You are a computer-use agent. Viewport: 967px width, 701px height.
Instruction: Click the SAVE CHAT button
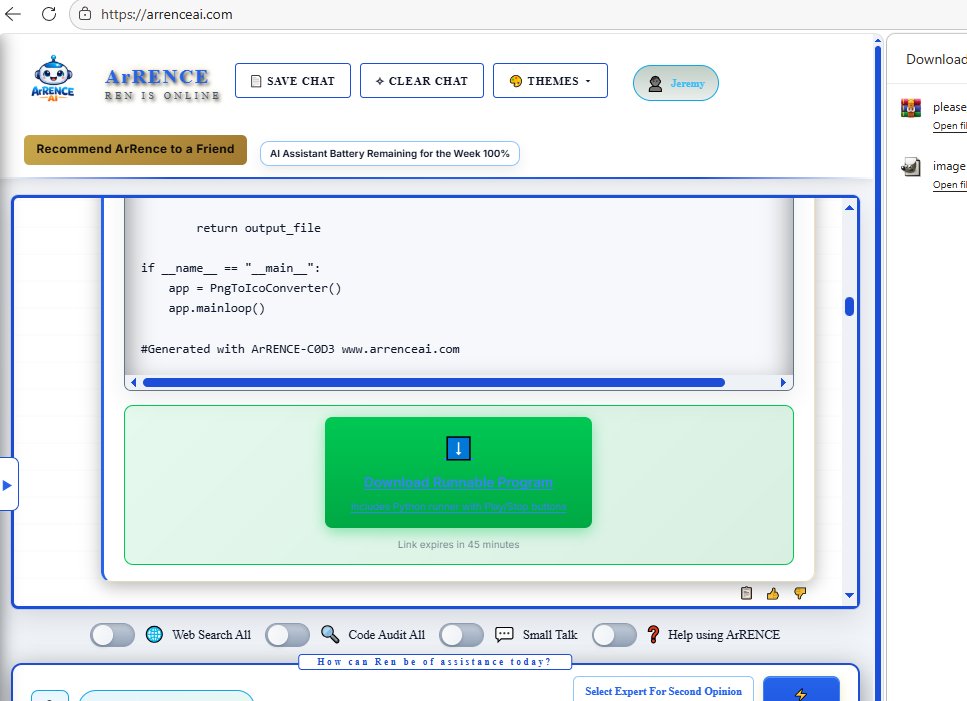[293, 81]
